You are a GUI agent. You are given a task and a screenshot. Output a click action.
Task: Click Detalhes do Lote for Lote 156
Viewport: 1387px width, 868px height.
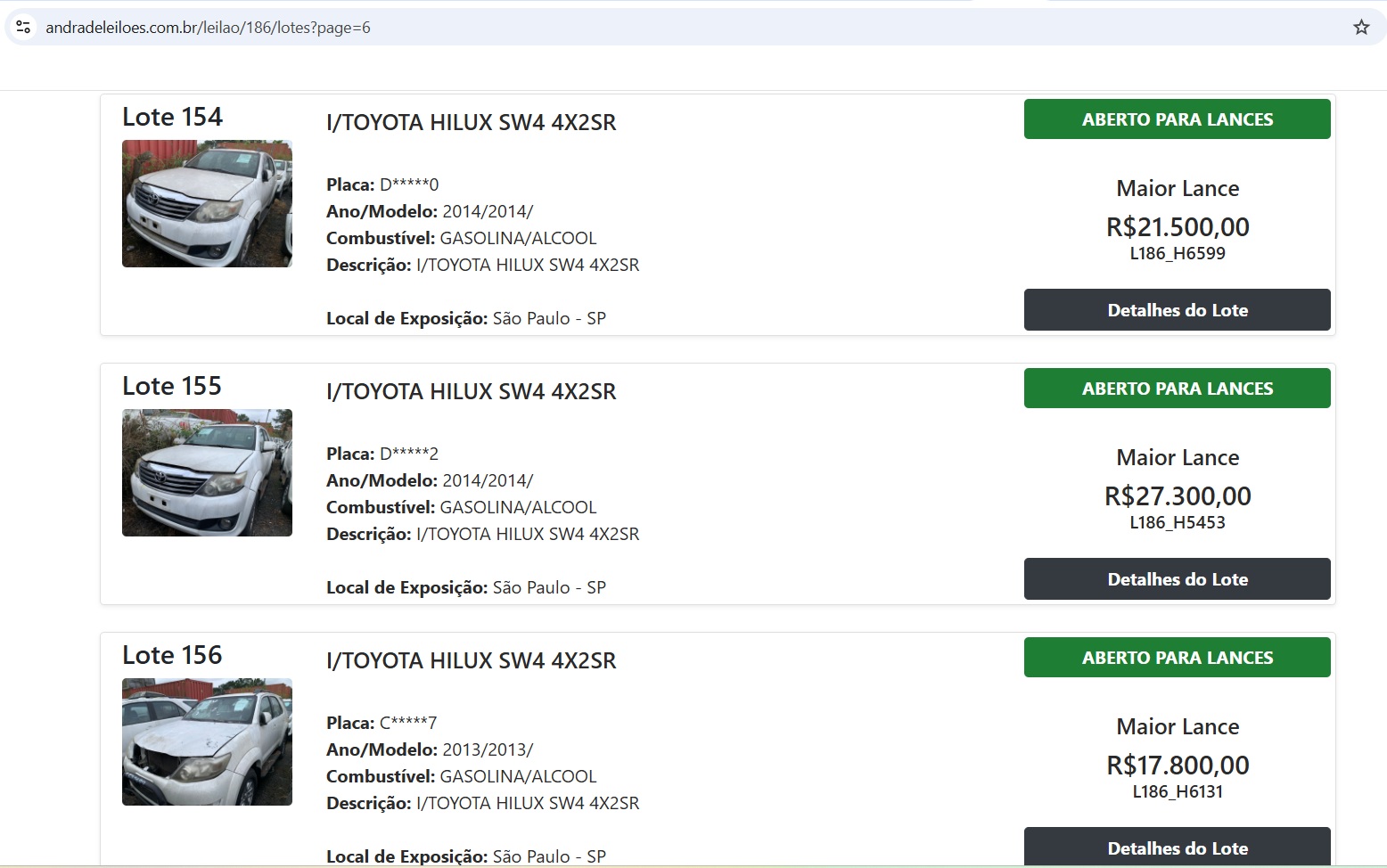click(1177, 847)
